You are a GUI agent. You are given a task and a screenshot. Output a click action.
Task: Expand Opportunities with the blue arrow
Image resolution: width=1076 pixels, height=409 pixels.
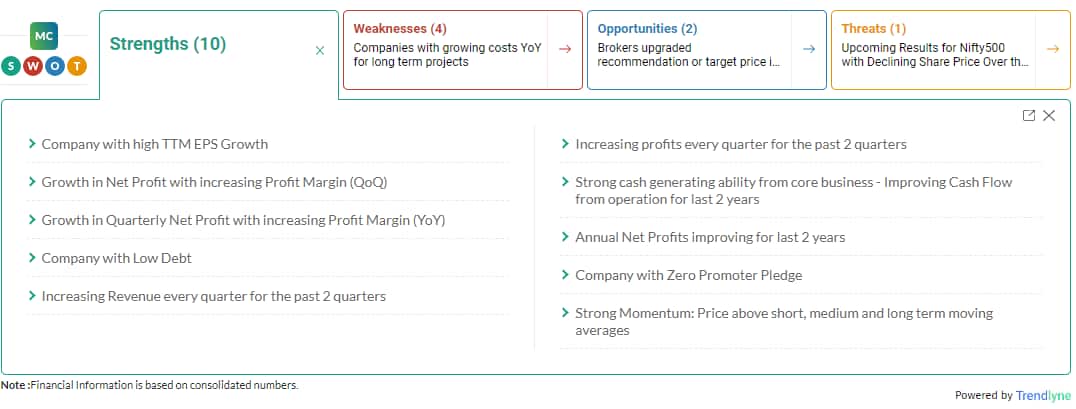pyautogui.click(x=809, y=49)
